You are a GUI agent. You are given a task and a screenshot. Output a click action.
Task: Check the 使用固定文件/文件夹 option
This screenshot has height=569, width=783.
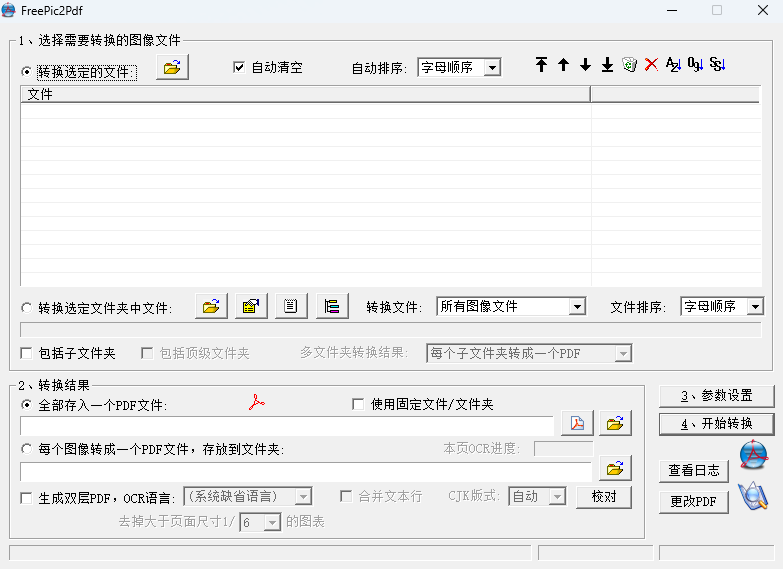coord(358,405)
